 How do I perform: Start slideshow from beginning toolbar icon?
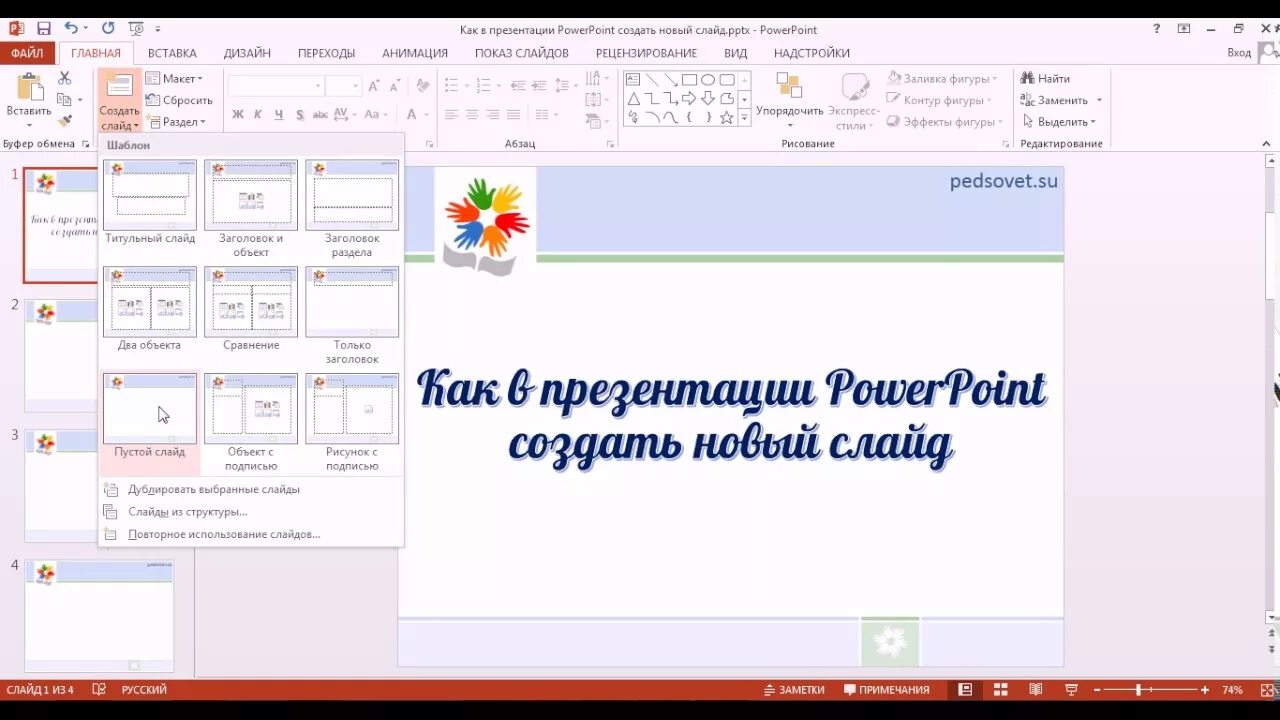click(x=136, y=28)
